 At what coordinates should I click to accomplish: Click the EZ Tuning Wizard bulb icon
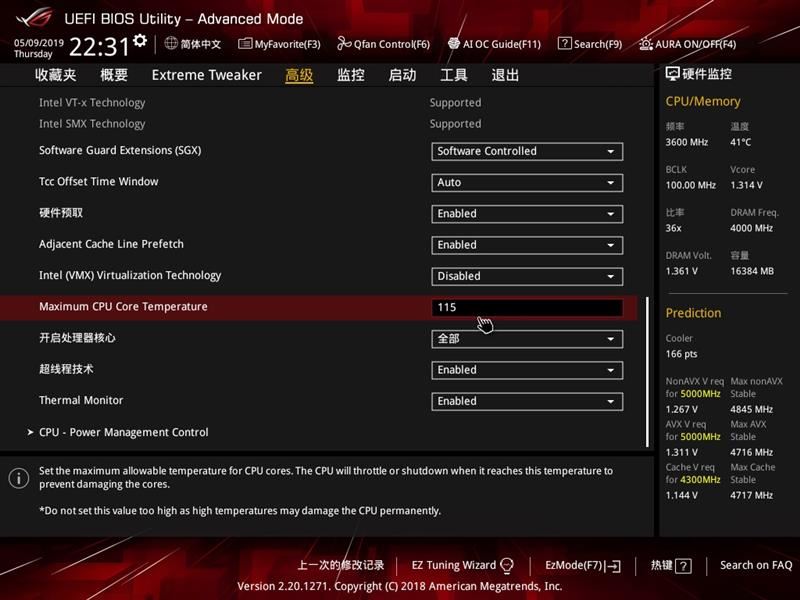tap(507, 565)
